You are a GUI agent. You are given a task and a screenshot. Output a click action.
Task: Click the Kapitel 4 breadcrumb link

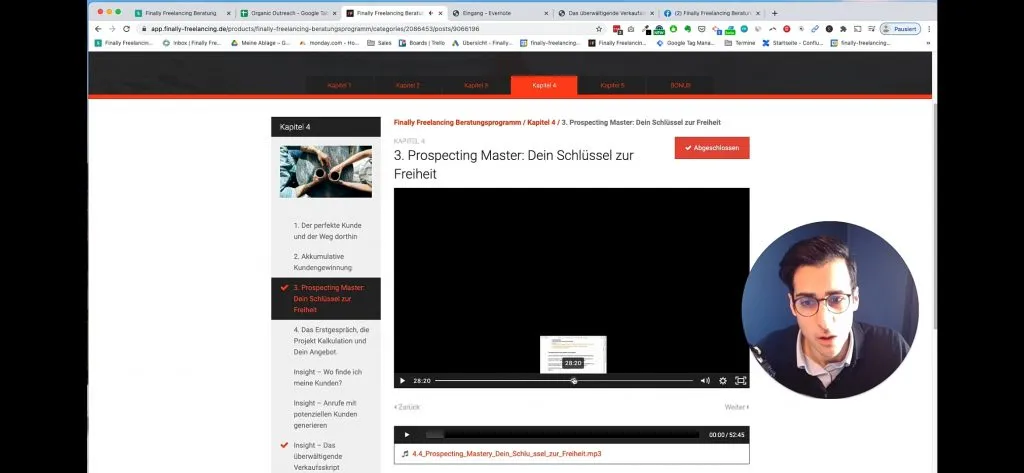click(541, 123)
